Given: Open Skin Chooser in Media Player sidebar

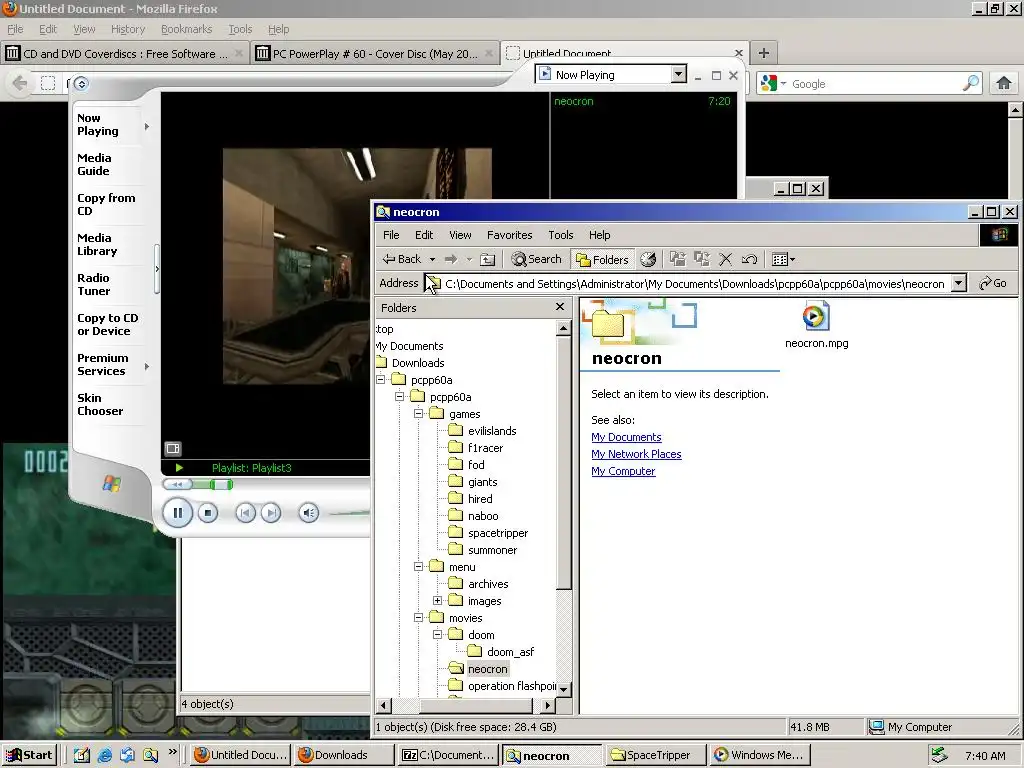Looking at the screenshot, I should tap(100, 404).
